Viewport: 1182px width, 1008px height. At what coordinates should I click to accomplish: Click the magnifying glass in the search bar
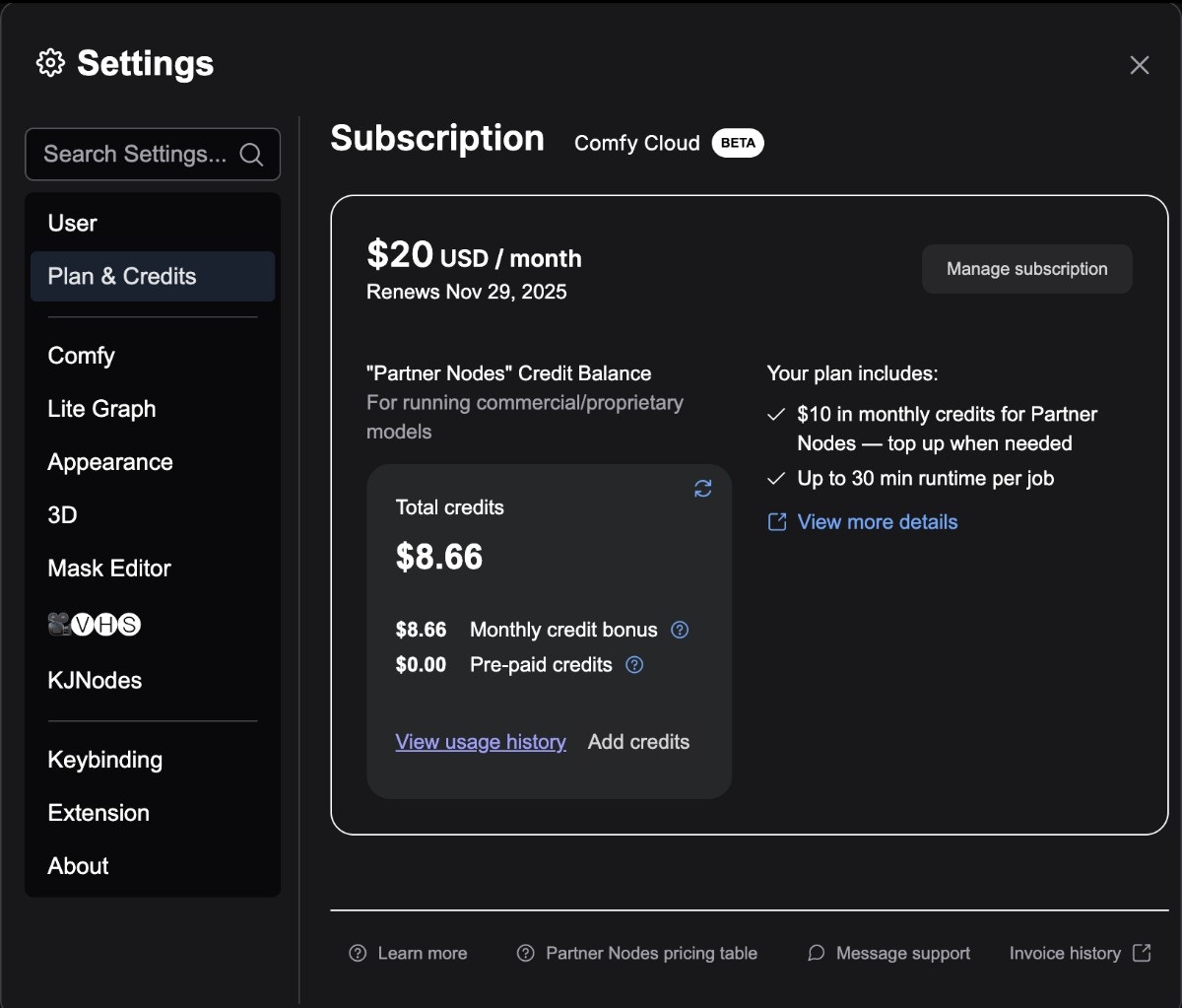point(251,154)
